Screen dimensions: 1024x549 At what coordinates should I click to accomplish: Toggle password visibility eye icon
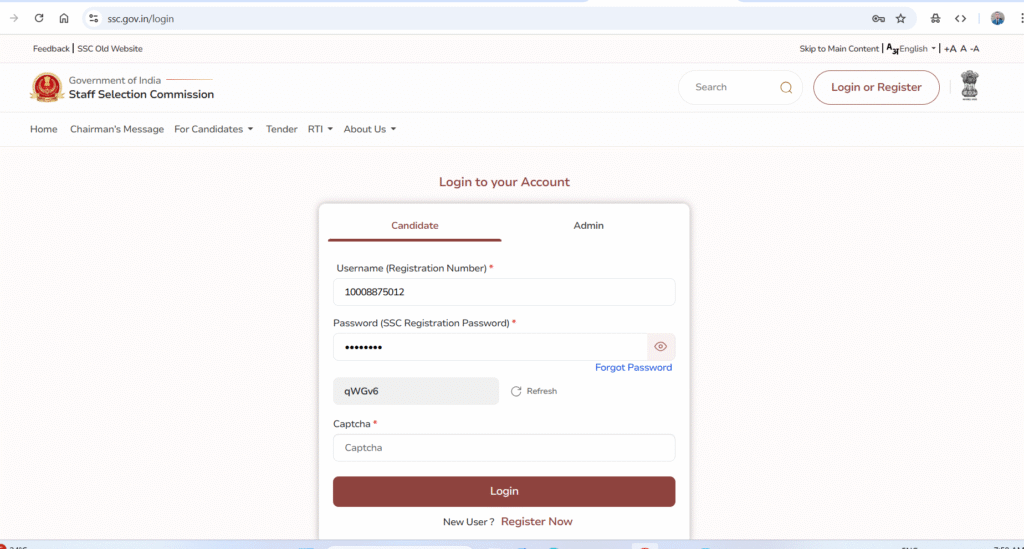(660, 347)
